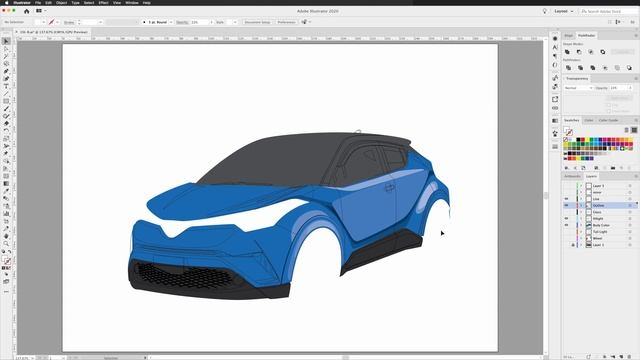The height and width of the screenshot is (360, 640).
Task: Select the Rotate tool
Action: pyautogui.click(x=6, y=131)
